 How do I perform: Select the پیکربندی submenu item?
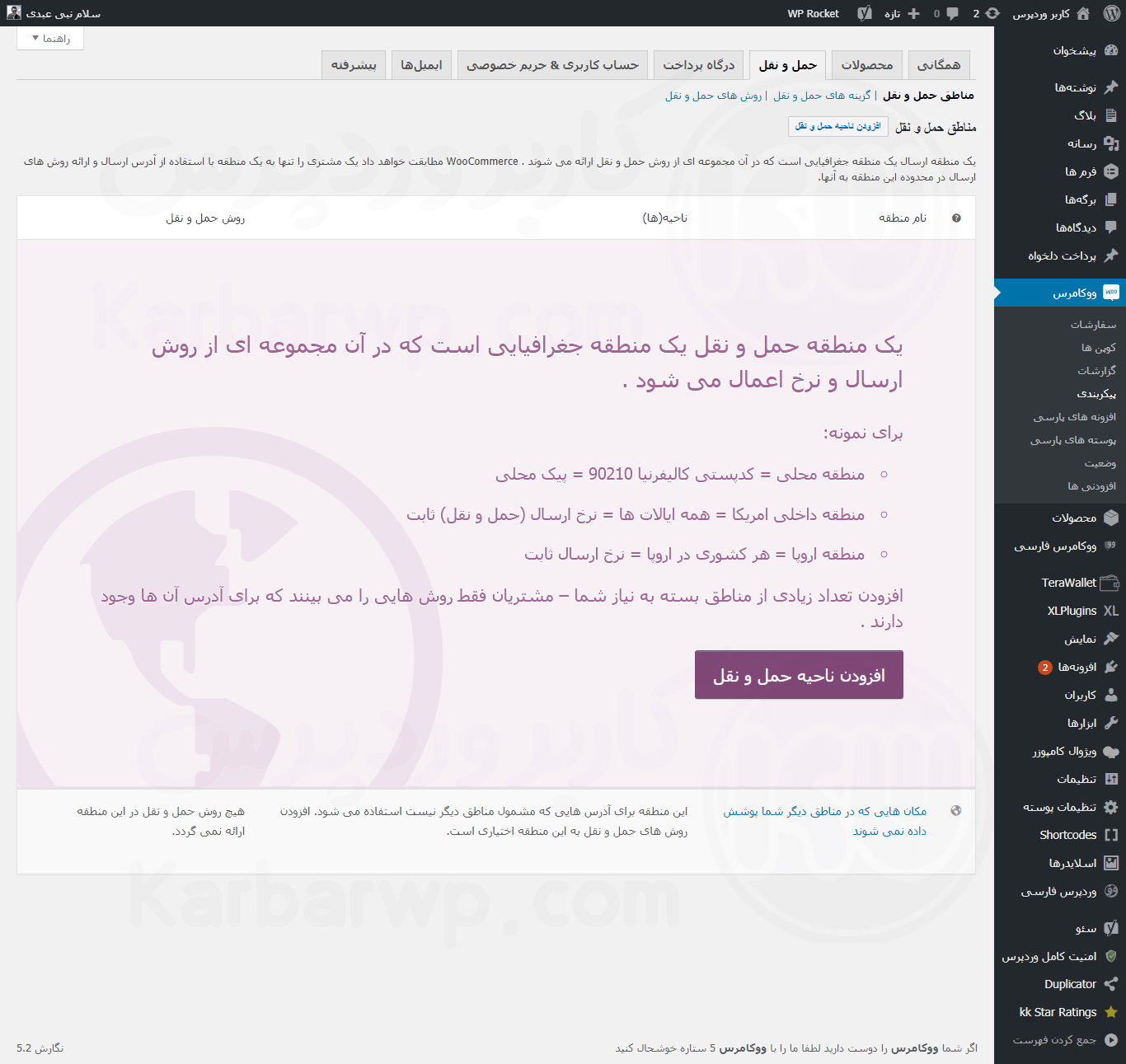click(x=1096, y=394)
